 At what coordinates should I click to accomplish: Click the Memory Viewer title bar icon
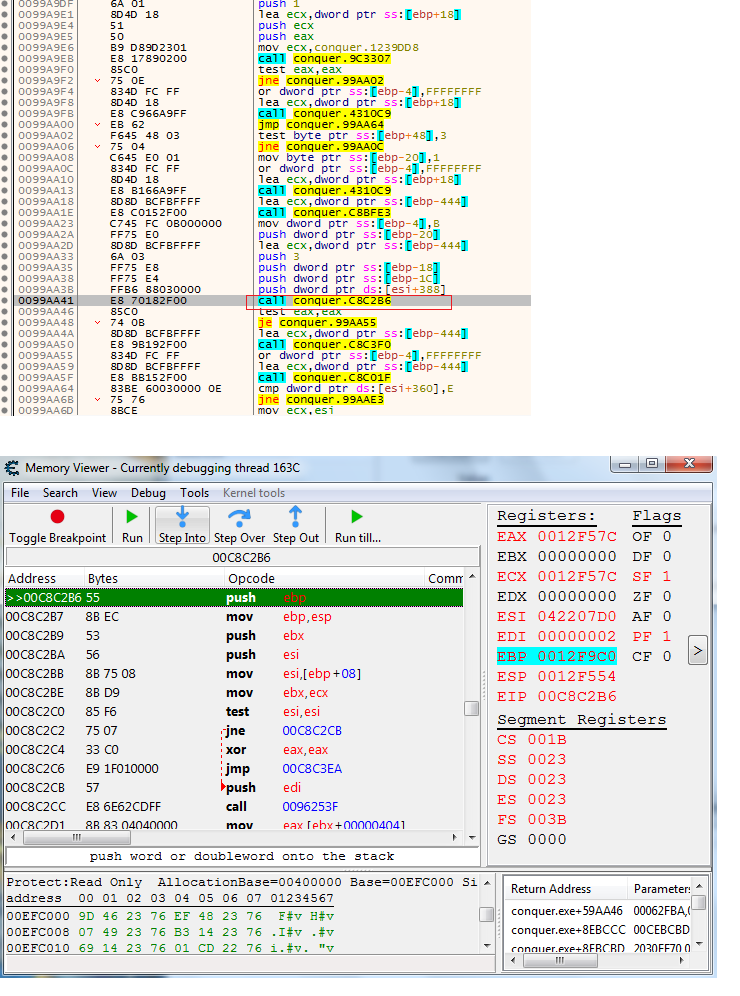coord(11,468)
